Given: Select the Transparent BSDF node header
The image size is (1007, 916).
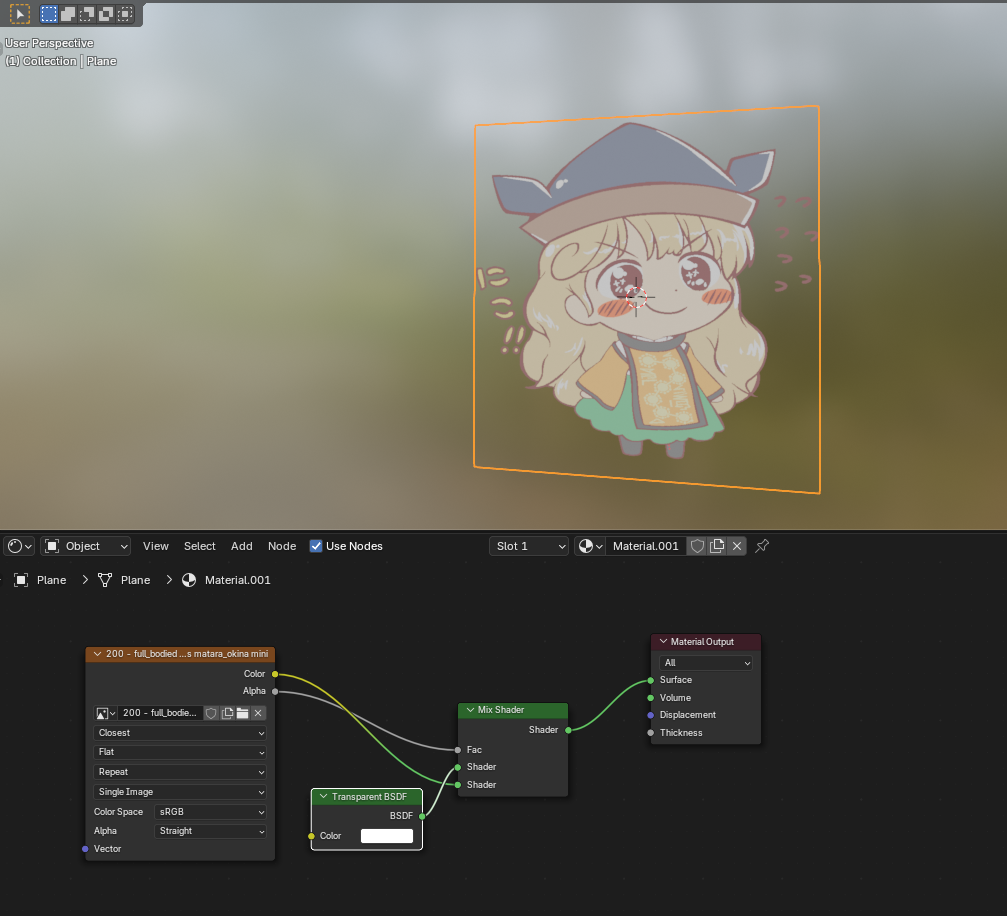Looking at the screenshot, I should coord(367,797).
